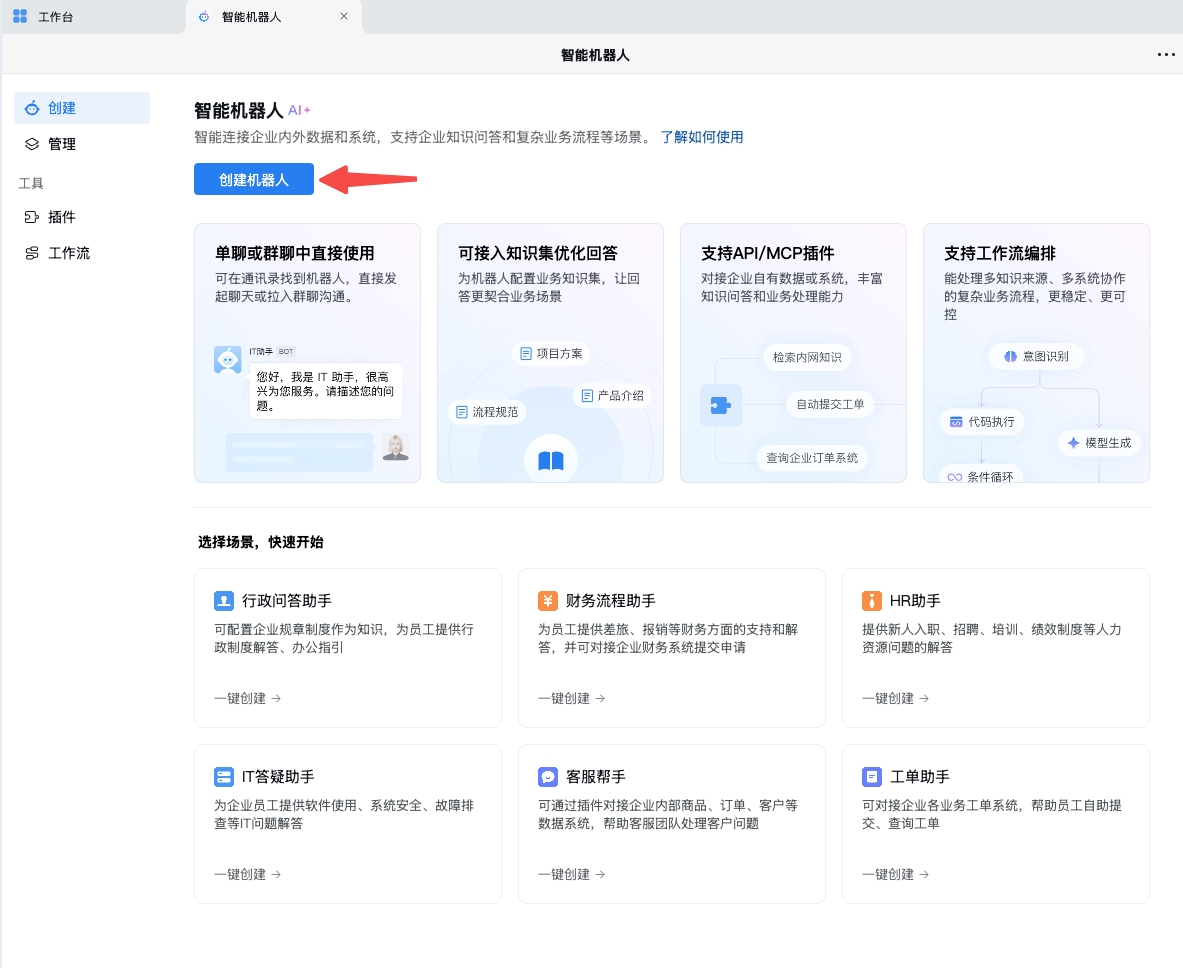
Task: Select 创建 in the sidebar
Action: 81,108
